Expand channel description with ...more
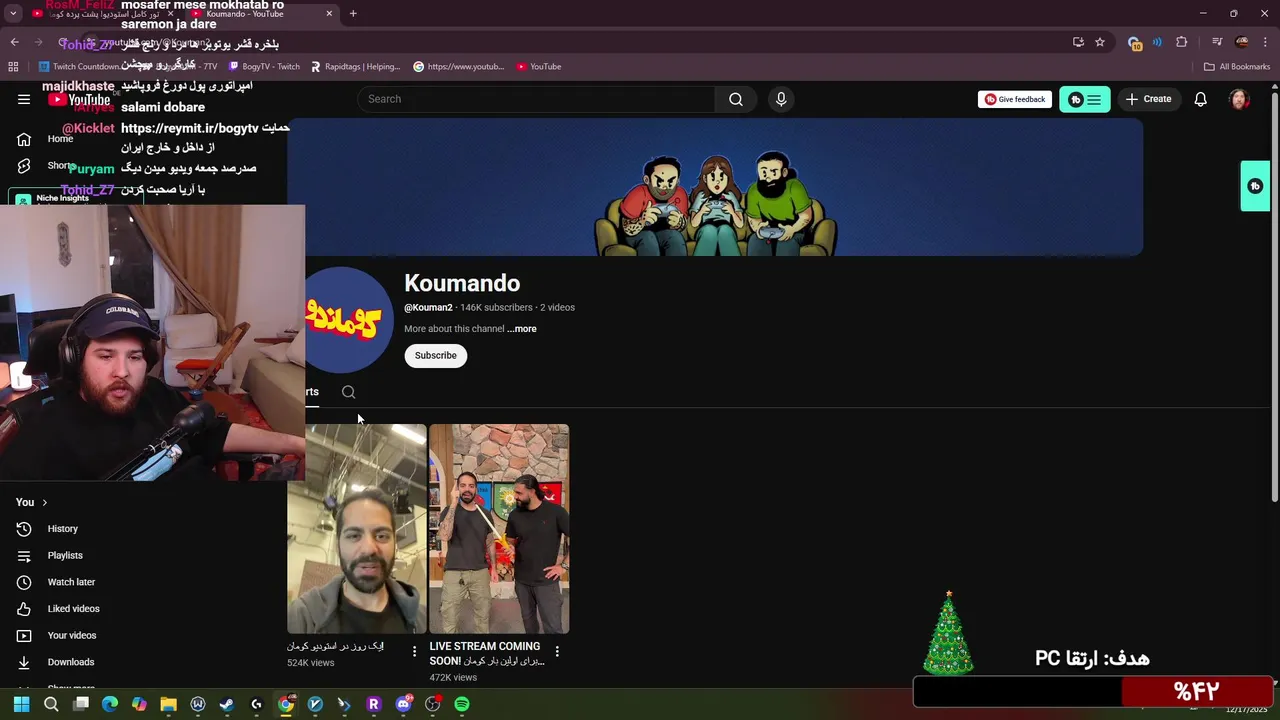Image resolution: width=1280 pixels, height=720 pixels. pos(521,329)
